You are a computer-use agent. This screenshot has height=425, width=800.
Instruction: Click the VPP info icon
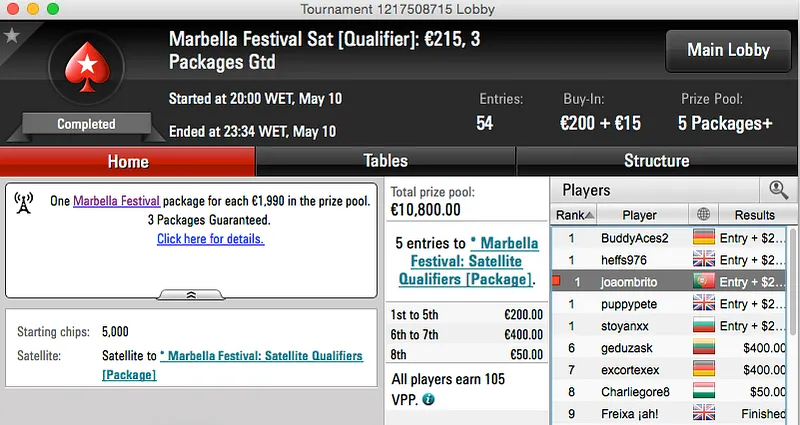pos(429,398)
